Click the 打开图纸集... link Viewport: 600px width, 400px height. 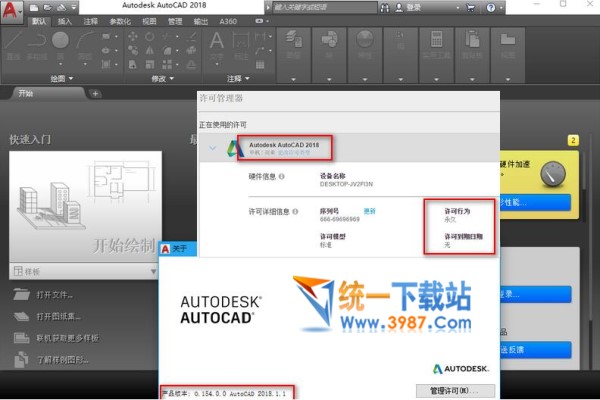tap(58, 317)
